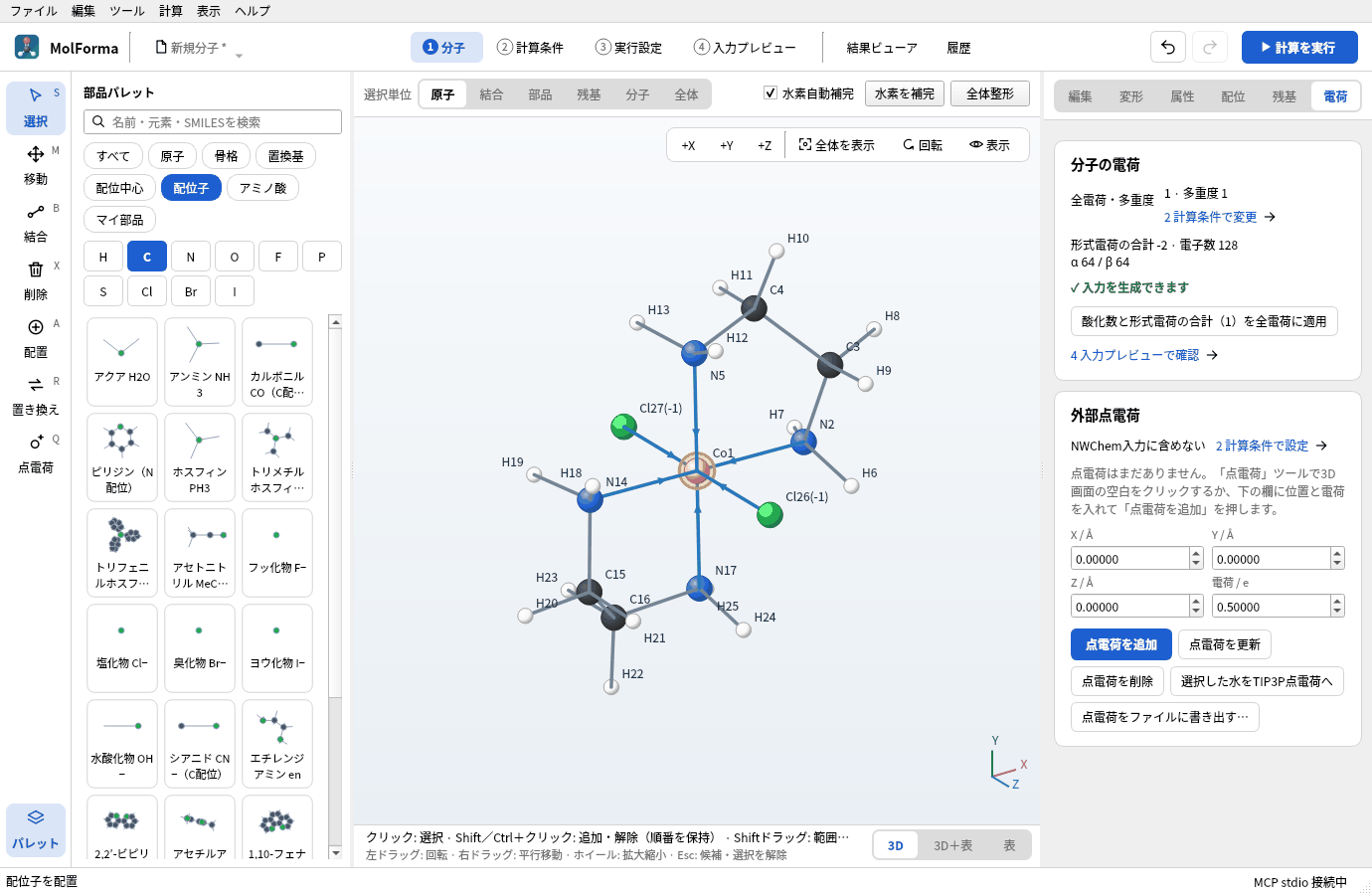Expand the 表示 view options dropdown
Viewport: 1372px width, 895px height.
pos(990,145)
